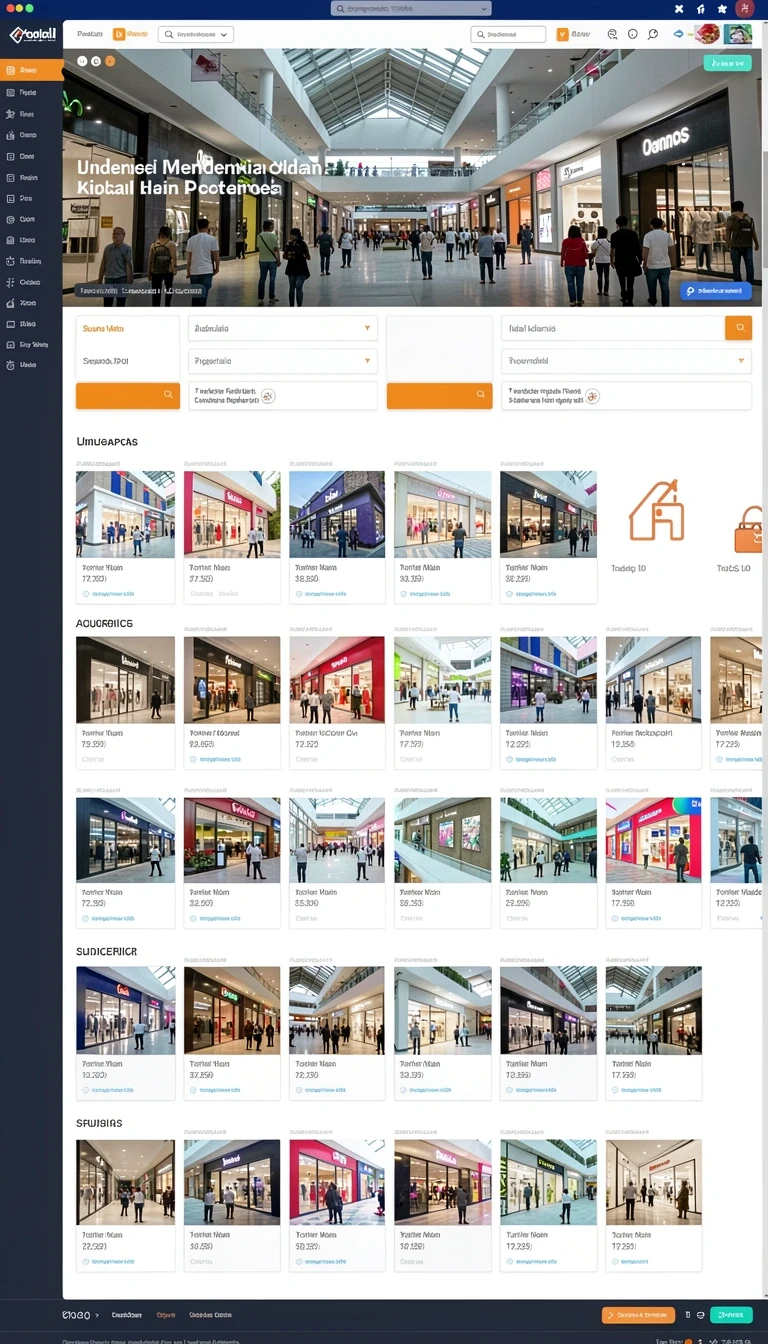Expand the first dropdown in the search form
This screenshot has width=768, height=1344.
click(x=283, y=328)
